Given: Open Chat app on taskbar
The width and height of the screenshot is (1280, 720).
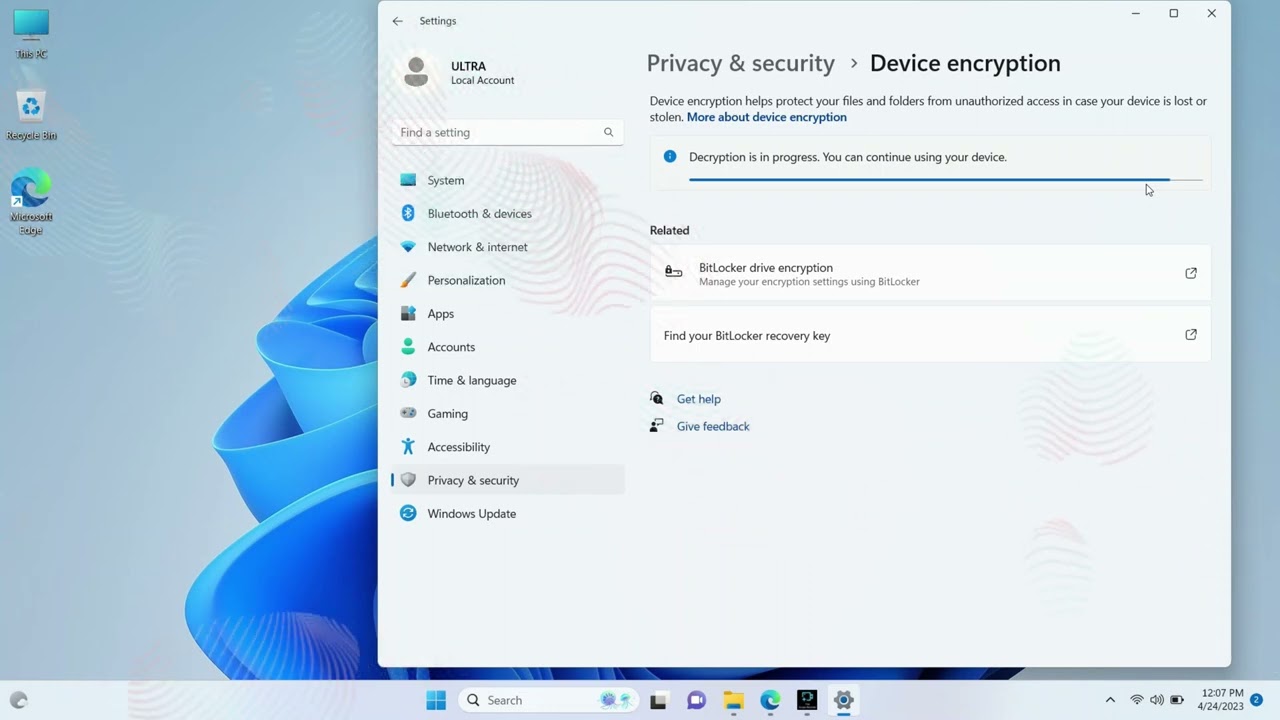Looking at the screenshot, I should point(696,701).
